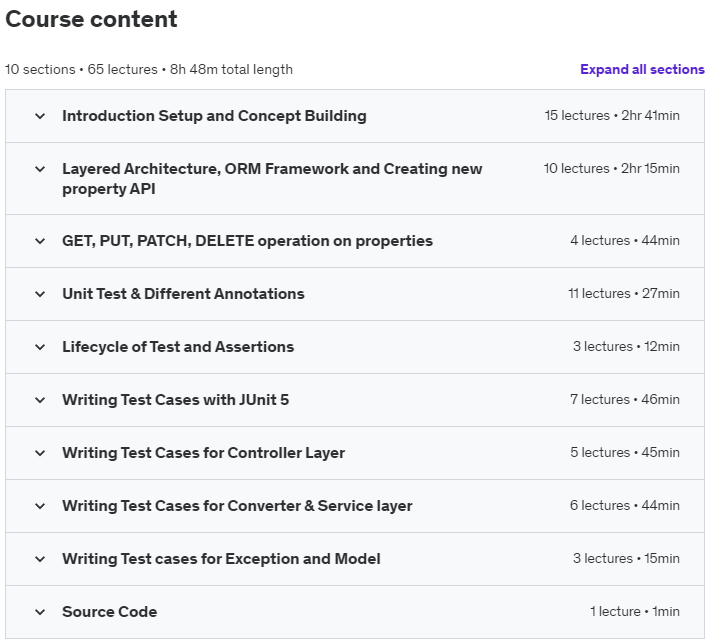The height and width of the screenshot is (639, 705).
Task: Select the Source Code section title
Action: click(x=110, y=612)
